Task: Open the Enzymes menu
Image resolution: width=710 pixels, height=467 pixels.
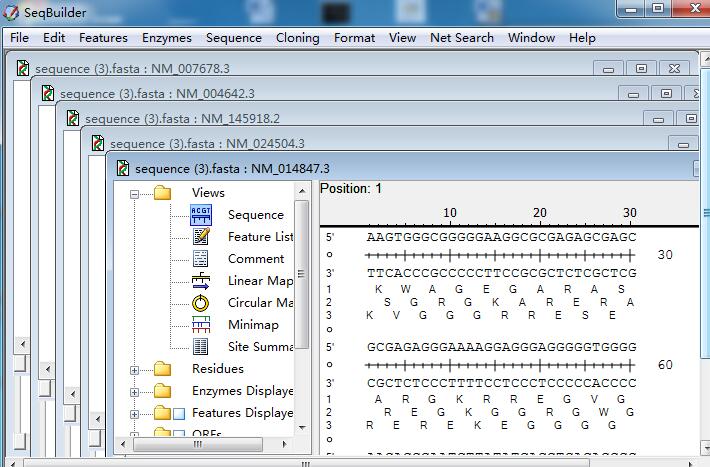Action: (x=166, y=38)
